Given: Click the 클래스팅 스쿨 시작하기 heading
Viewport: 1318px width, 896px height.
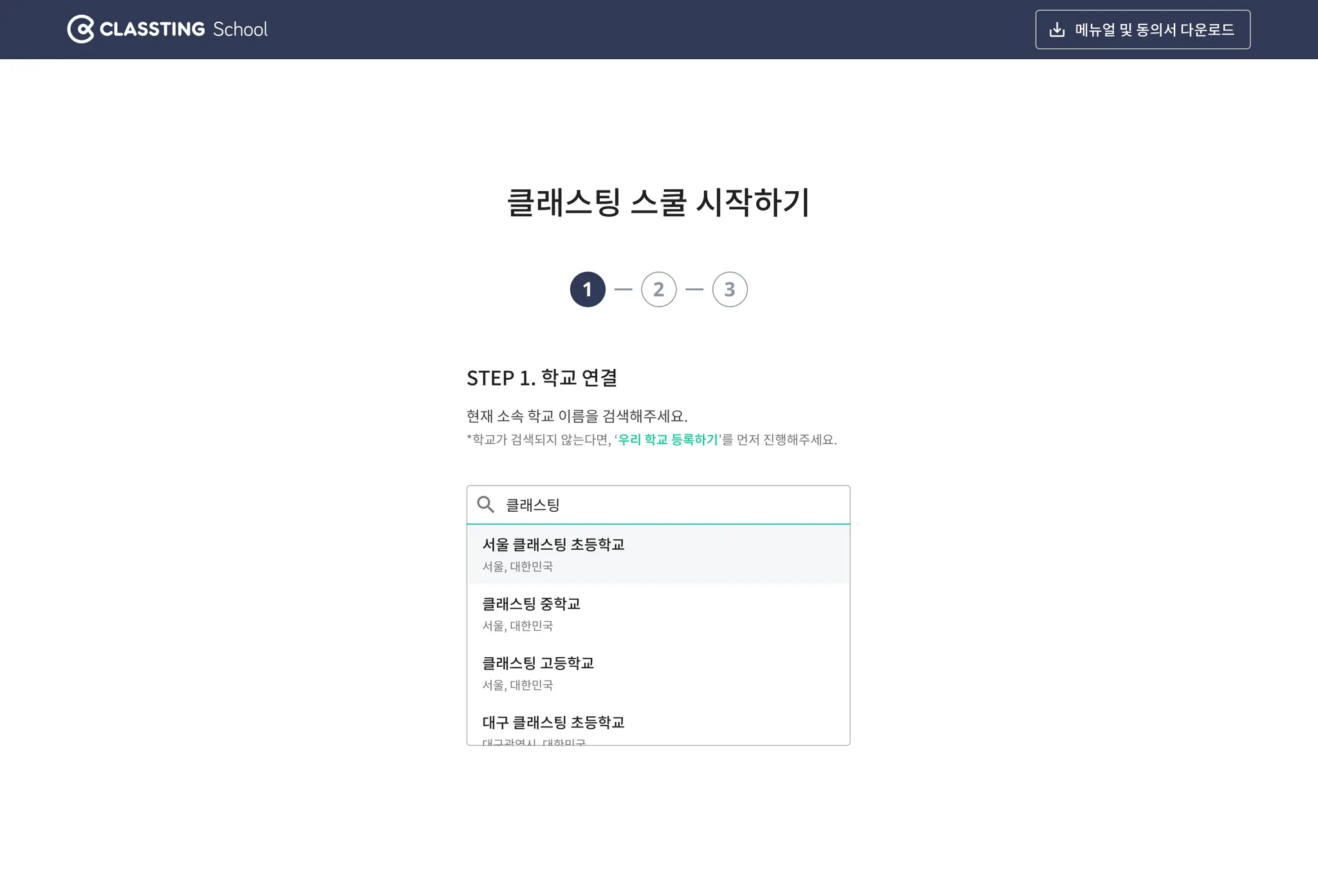Looking at the screenshot, I should pyautogui.click(x=658, y=202).
